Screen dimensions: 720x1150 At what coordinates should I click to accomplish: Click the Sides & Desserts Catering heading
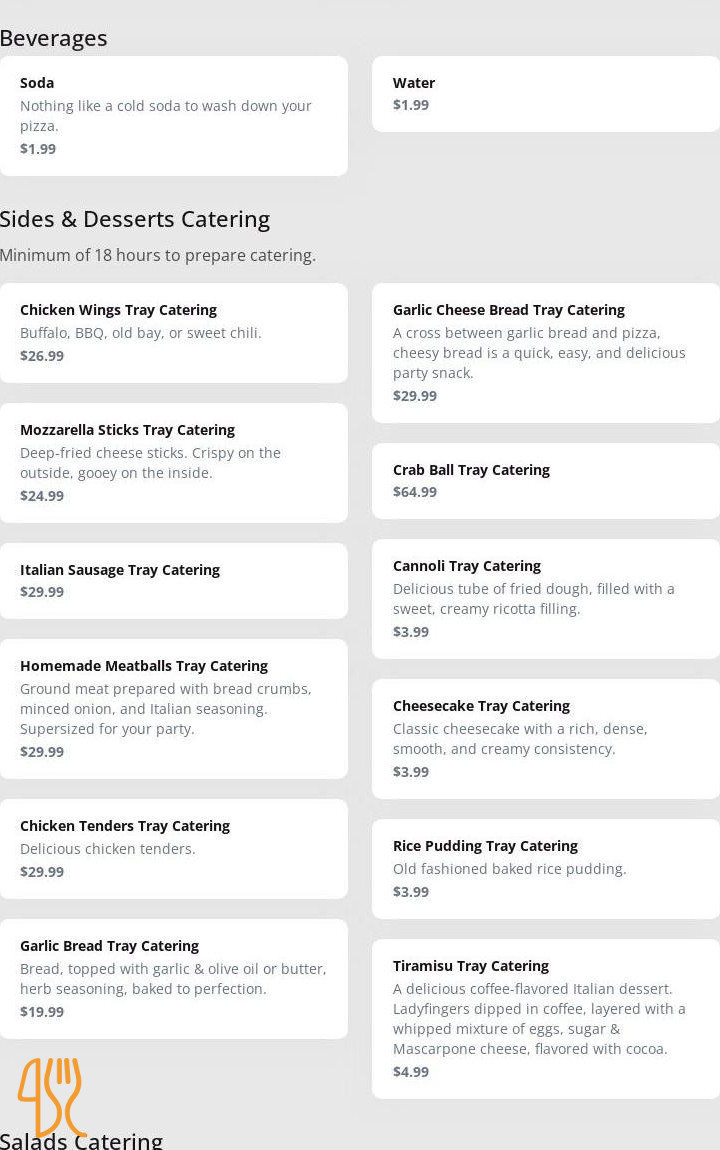coord(135,219)
